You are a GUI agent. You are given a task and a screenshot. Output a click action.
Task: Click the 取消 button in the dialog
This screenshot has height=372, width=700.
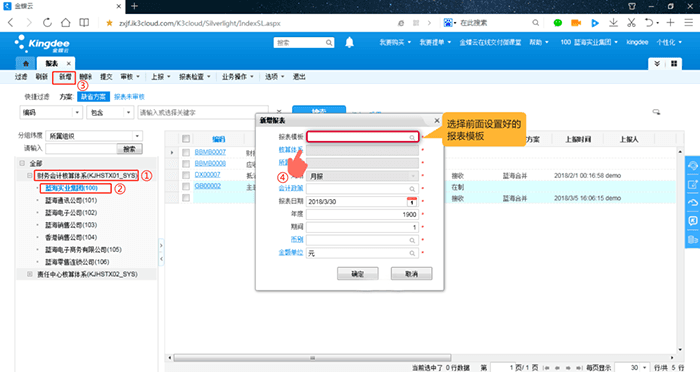coord(411,274)
